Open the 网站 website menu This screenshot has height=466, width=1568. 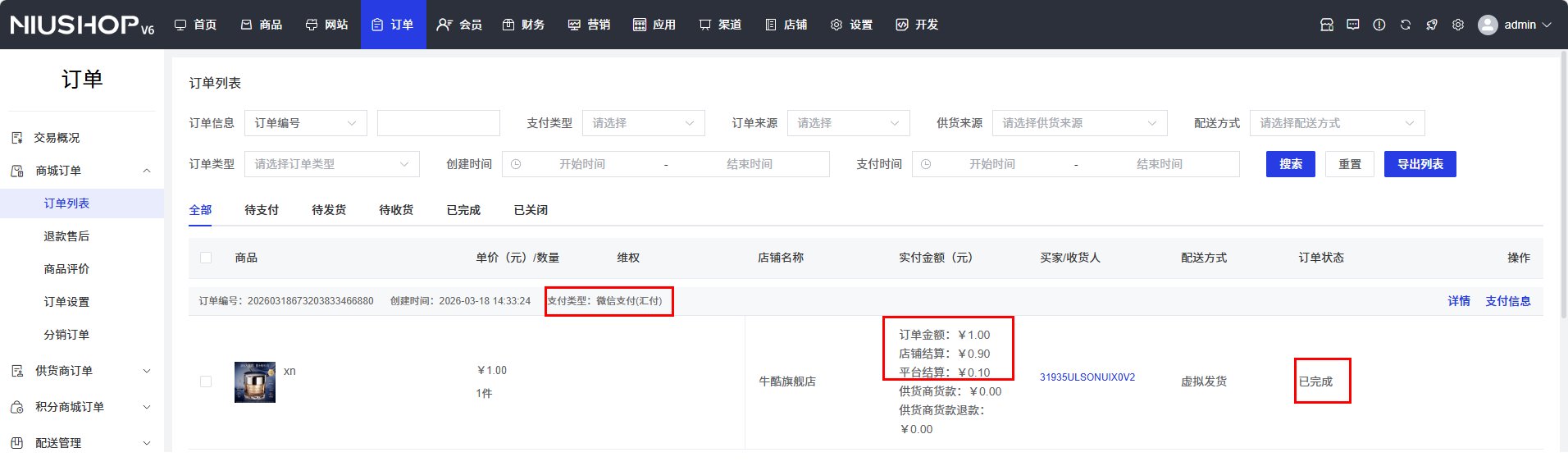327,25
